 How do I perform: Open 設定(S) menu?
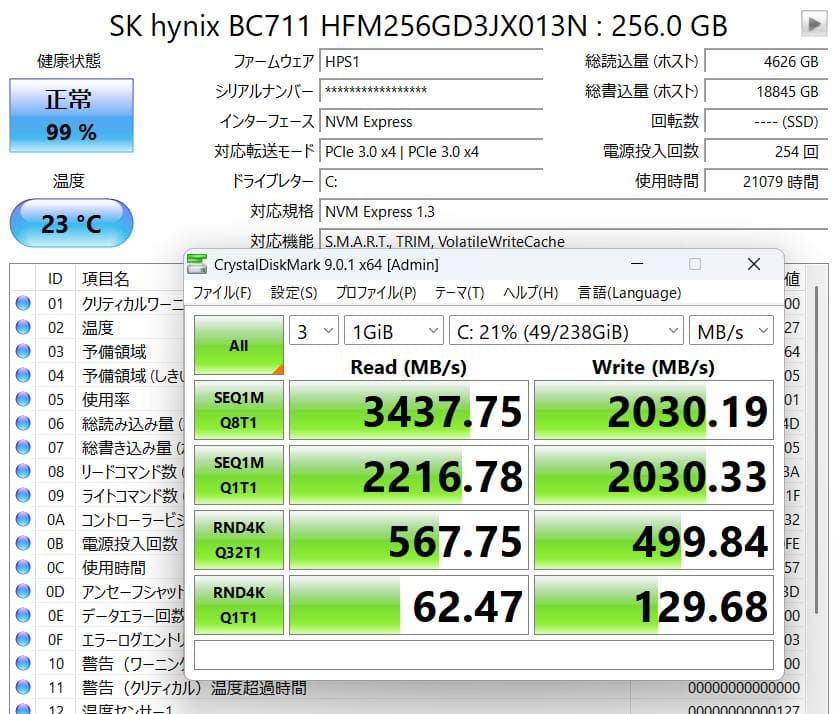pos(294,293)
